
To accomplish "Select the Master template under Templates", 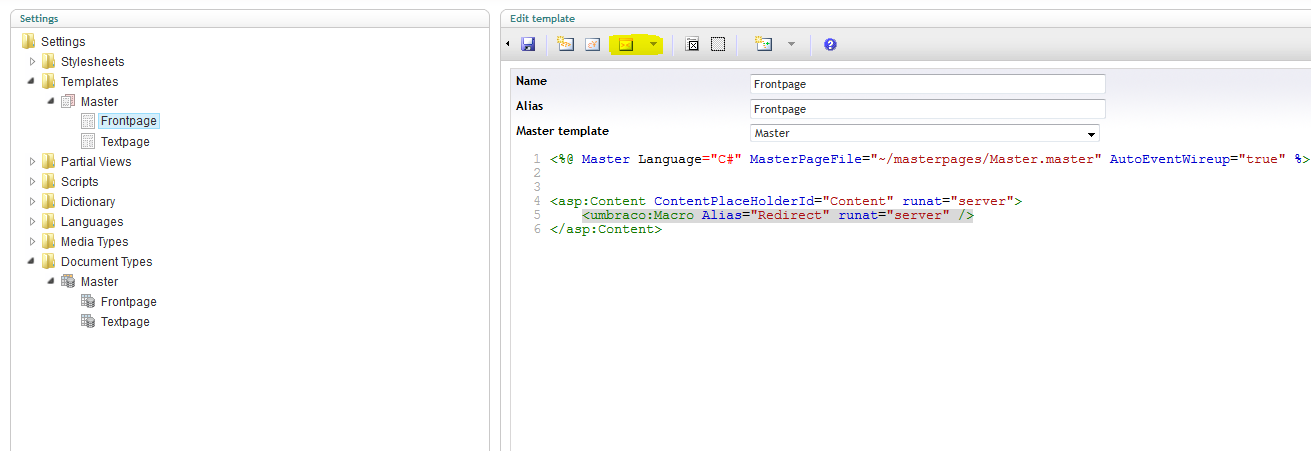I will click(99, 102).
